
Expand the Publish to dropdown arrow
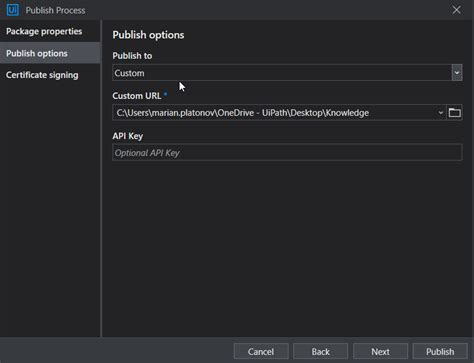(x=457, y=73)
